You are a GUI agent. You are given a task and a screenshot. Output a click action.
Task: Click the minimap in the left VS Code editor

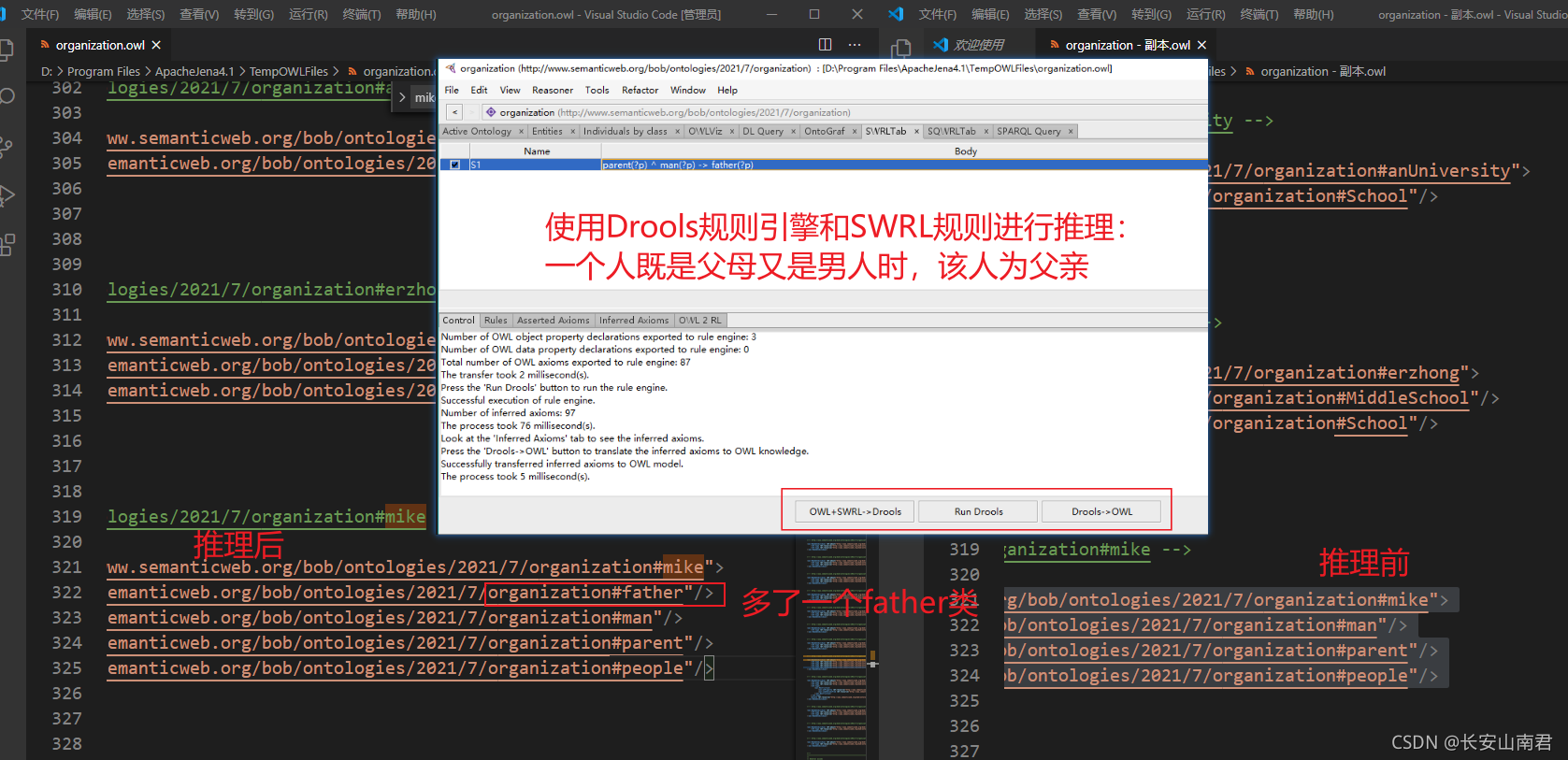837,645
